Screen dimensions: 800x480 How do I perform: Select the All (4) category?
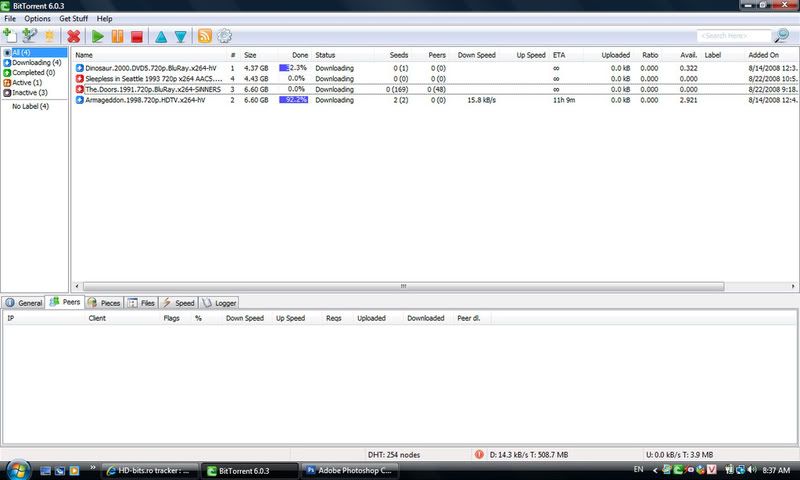[35, 52]
